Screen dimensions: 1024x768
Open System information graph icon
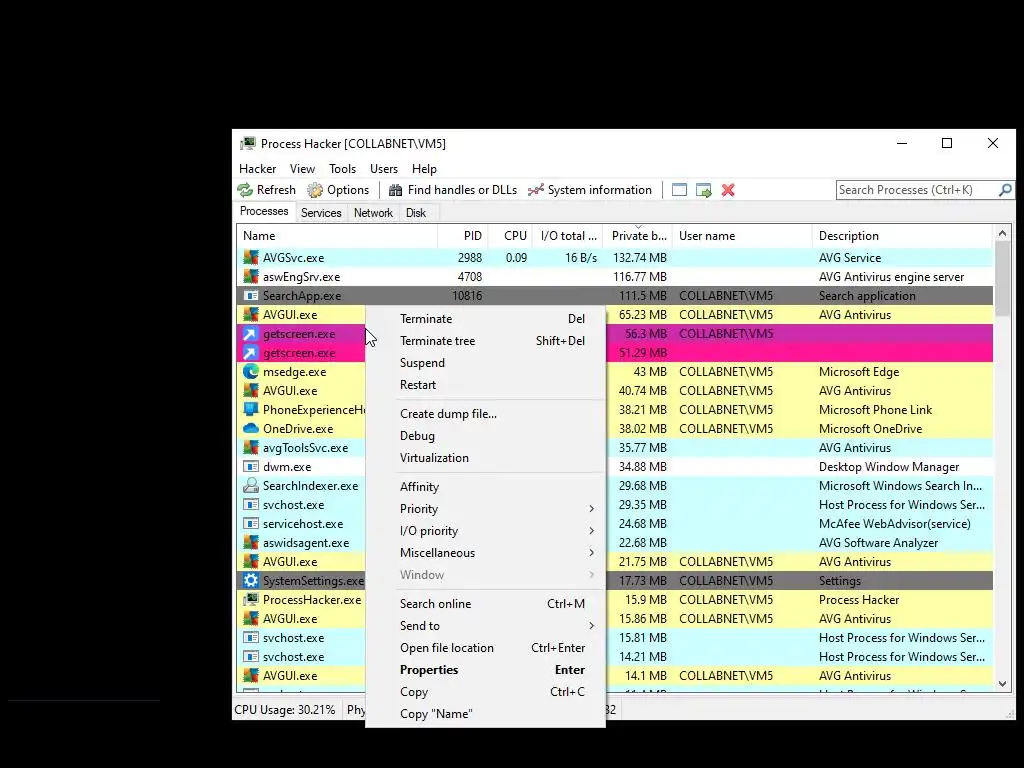click(x=536, y=190)
